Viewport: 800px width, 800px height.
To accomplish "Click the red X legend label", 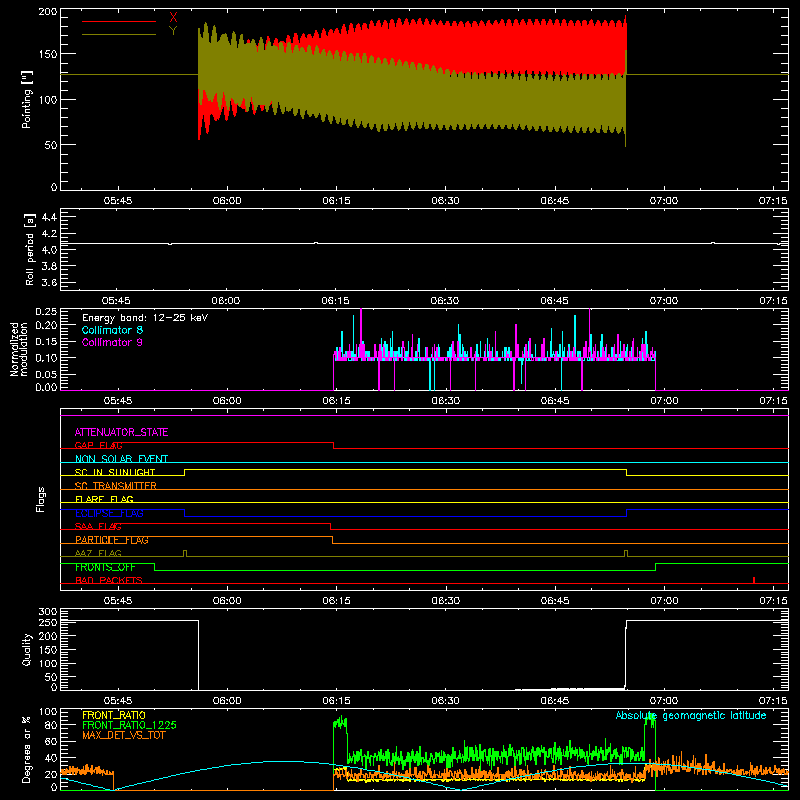I will point(173,18).
